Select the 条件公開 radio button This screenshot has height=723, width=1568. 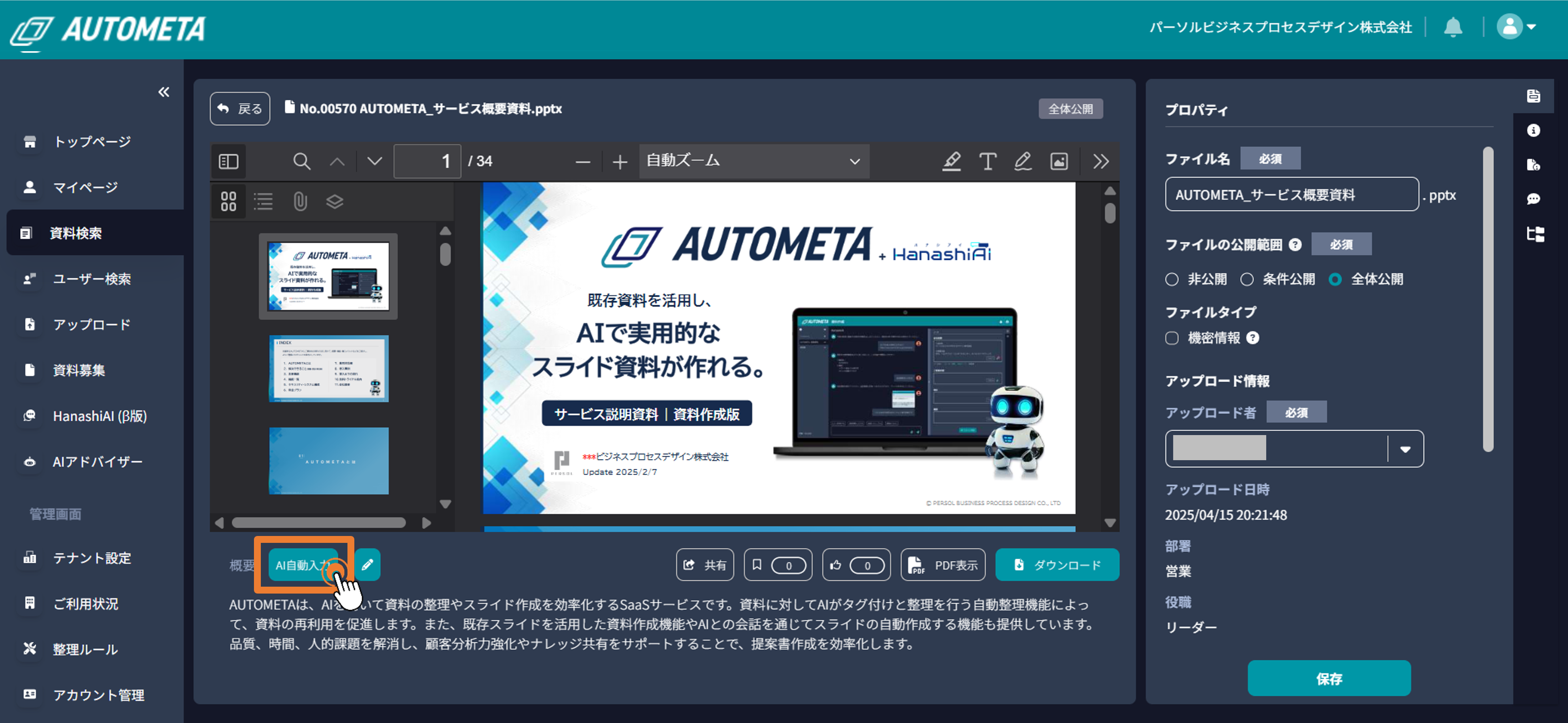pos(1247,280)
